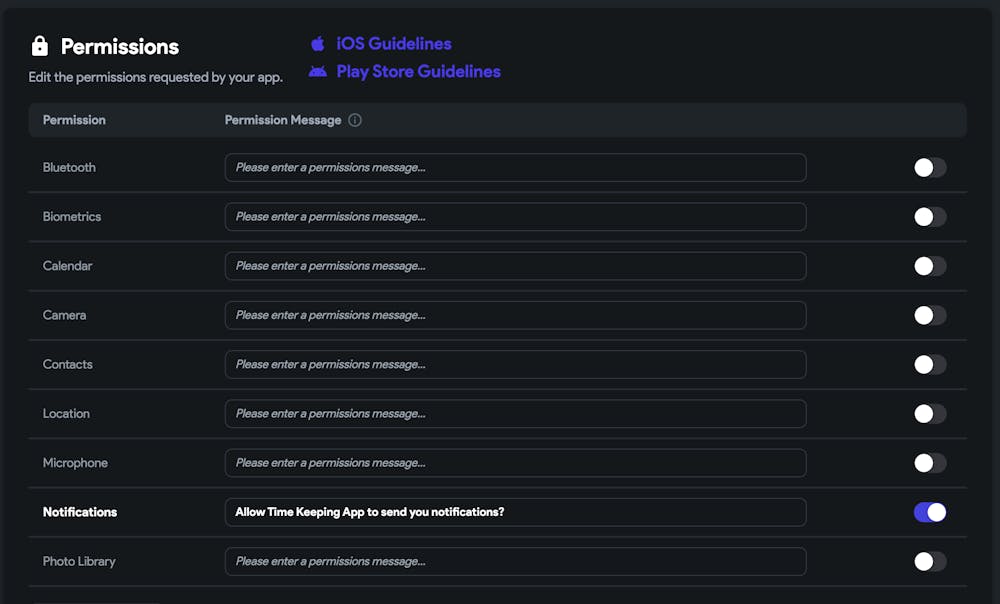Viewport: 1000px width, 604px height.
Task: Click the Notifications permission message text box
Action: 515,512
